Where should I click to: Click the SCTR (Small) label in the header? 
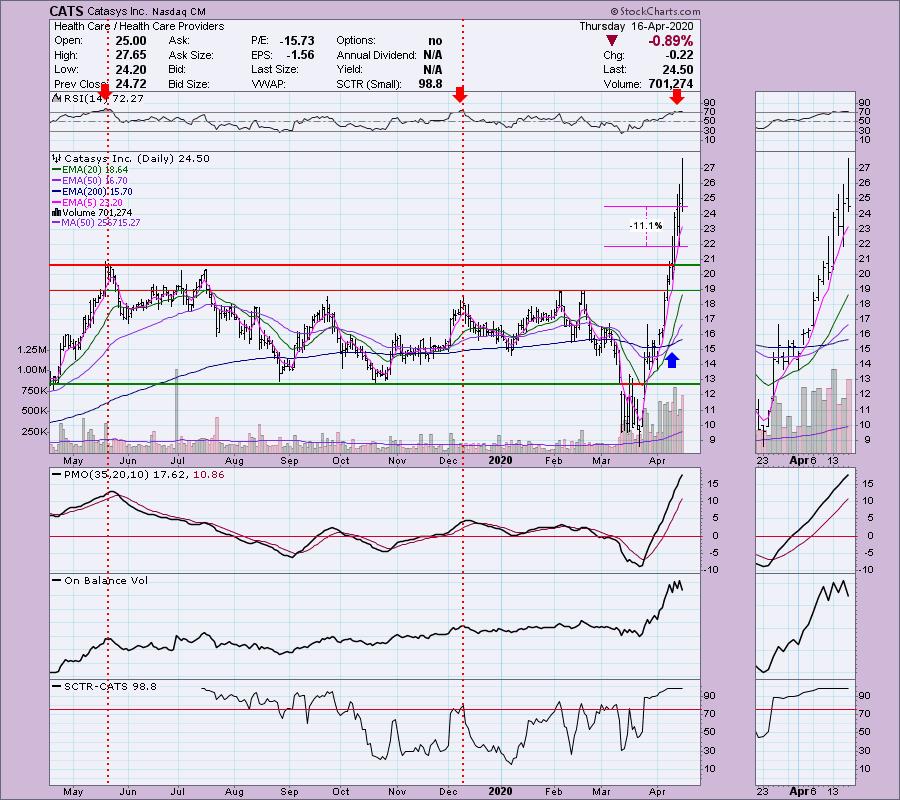pos(368,84)
